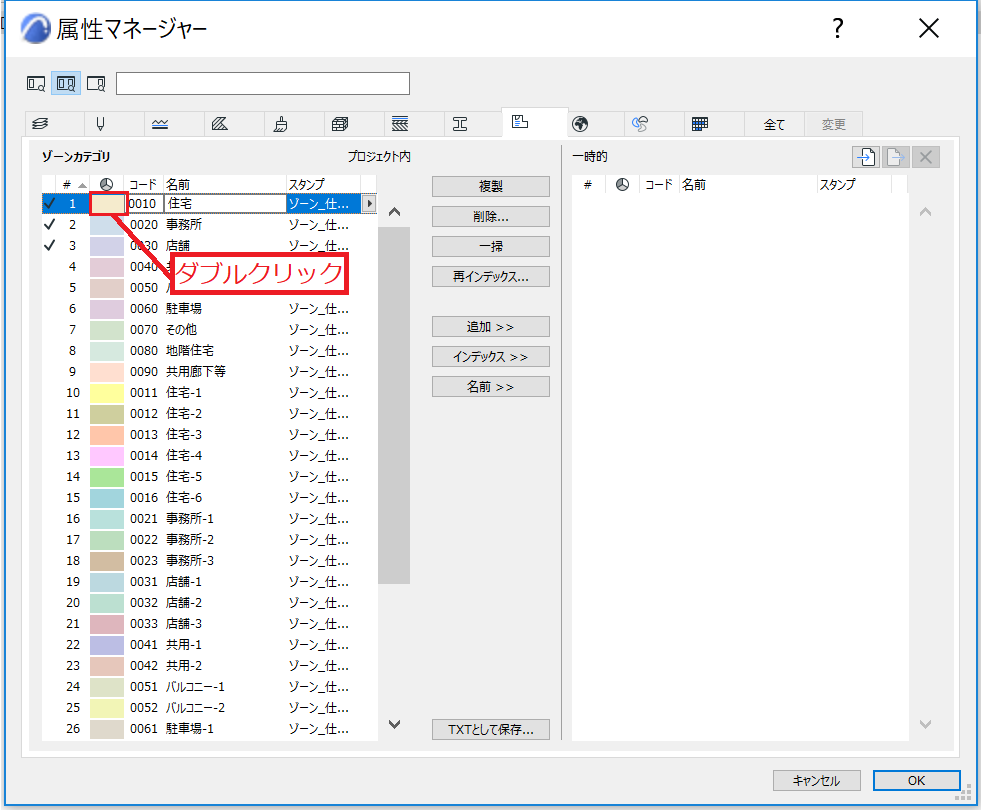Toggle the checkmark on row 3 店舗

tap(50, 245)
